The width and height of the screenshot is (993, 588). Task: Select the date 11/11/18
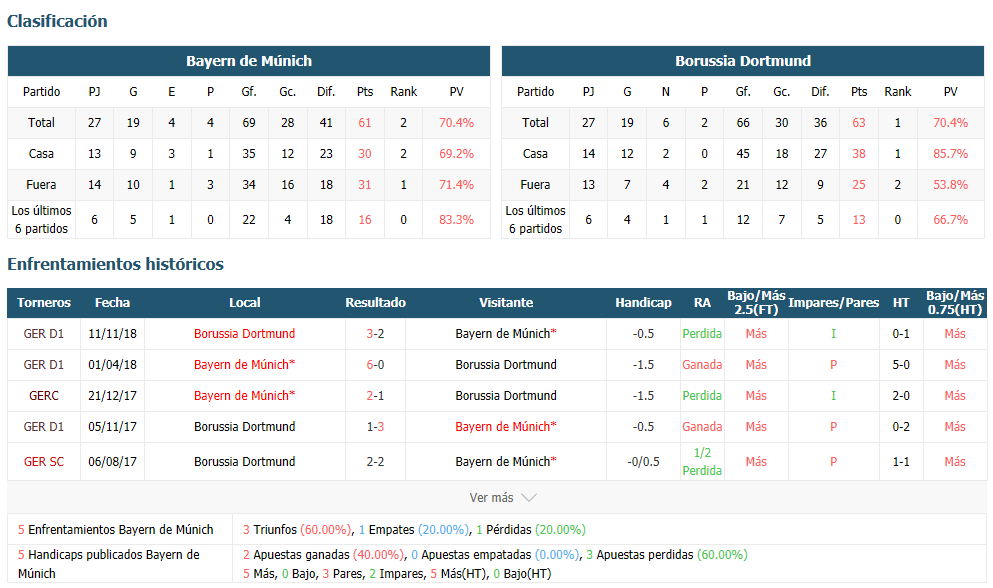point(112,334)
